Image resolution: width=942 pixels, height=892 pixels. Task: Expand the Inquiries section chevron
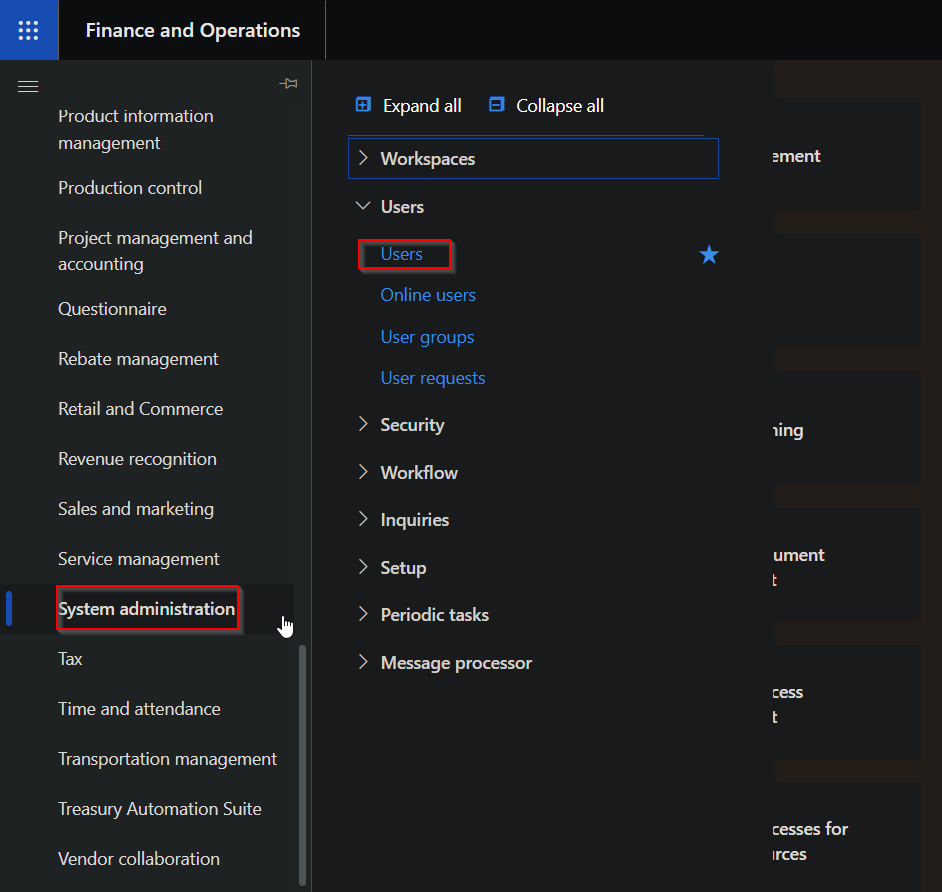[363, 519]
